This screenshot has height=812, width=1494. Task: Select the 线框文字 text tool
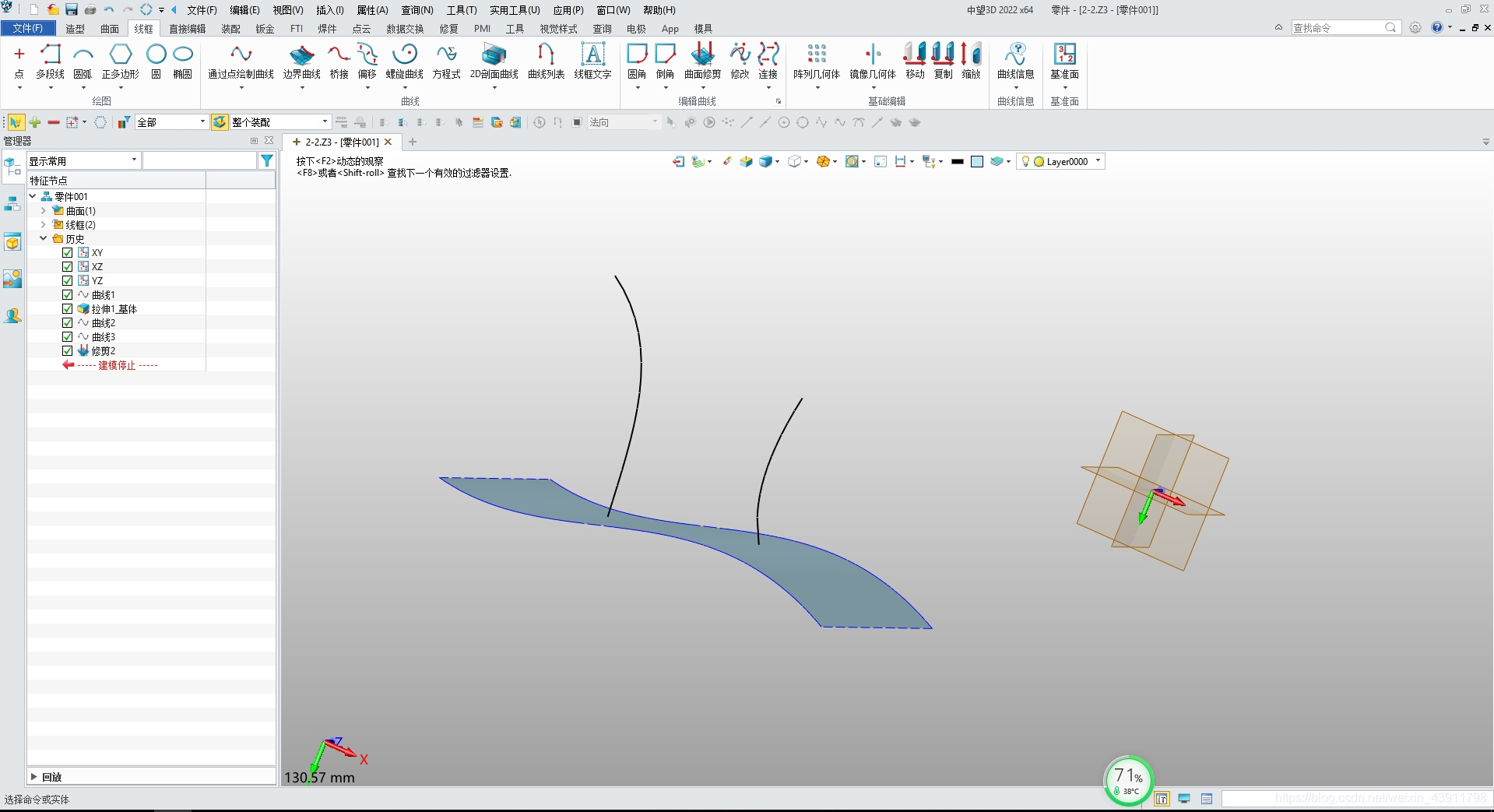coord(593,61)
